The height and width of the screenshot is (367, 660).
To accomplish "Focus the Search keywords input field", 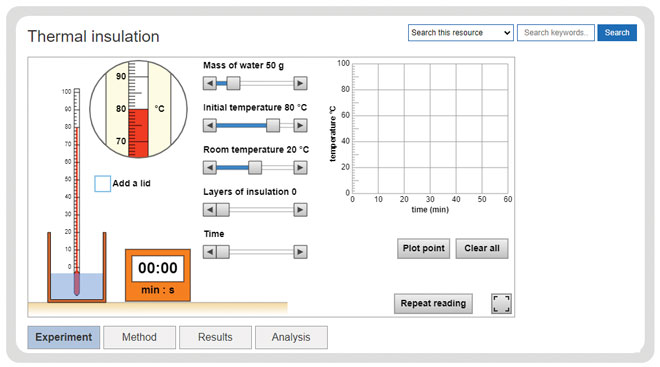I will 556,32.
